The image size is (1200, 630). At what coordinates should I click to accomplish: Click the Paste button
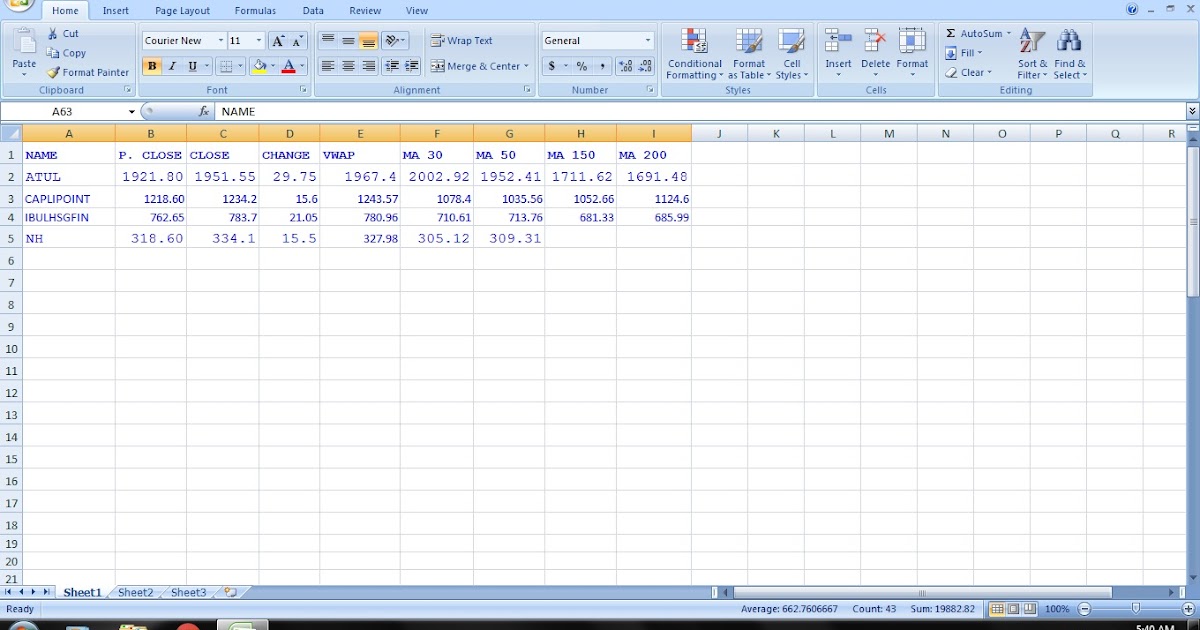[x=24, y=52]
